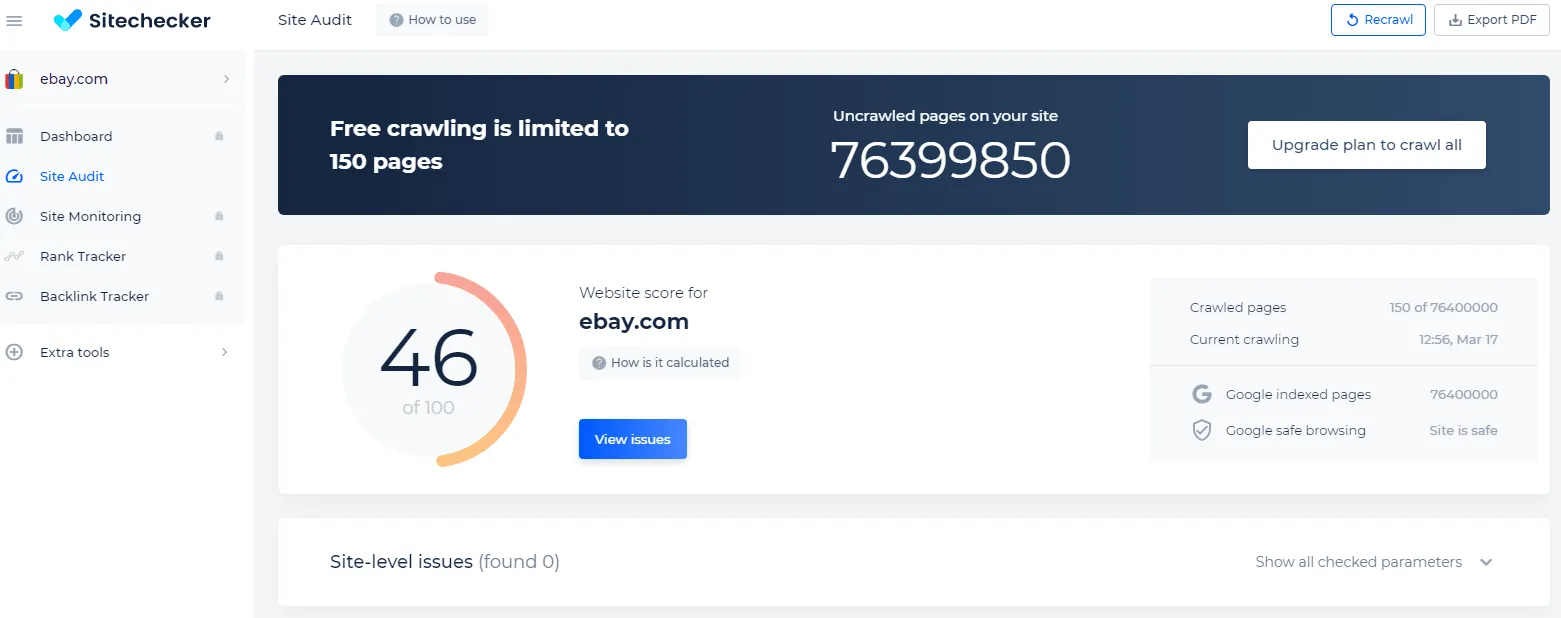Screen dimensions: 1561x618
Task: Open Site Audit in the sidebar
Action: point(72,176)
